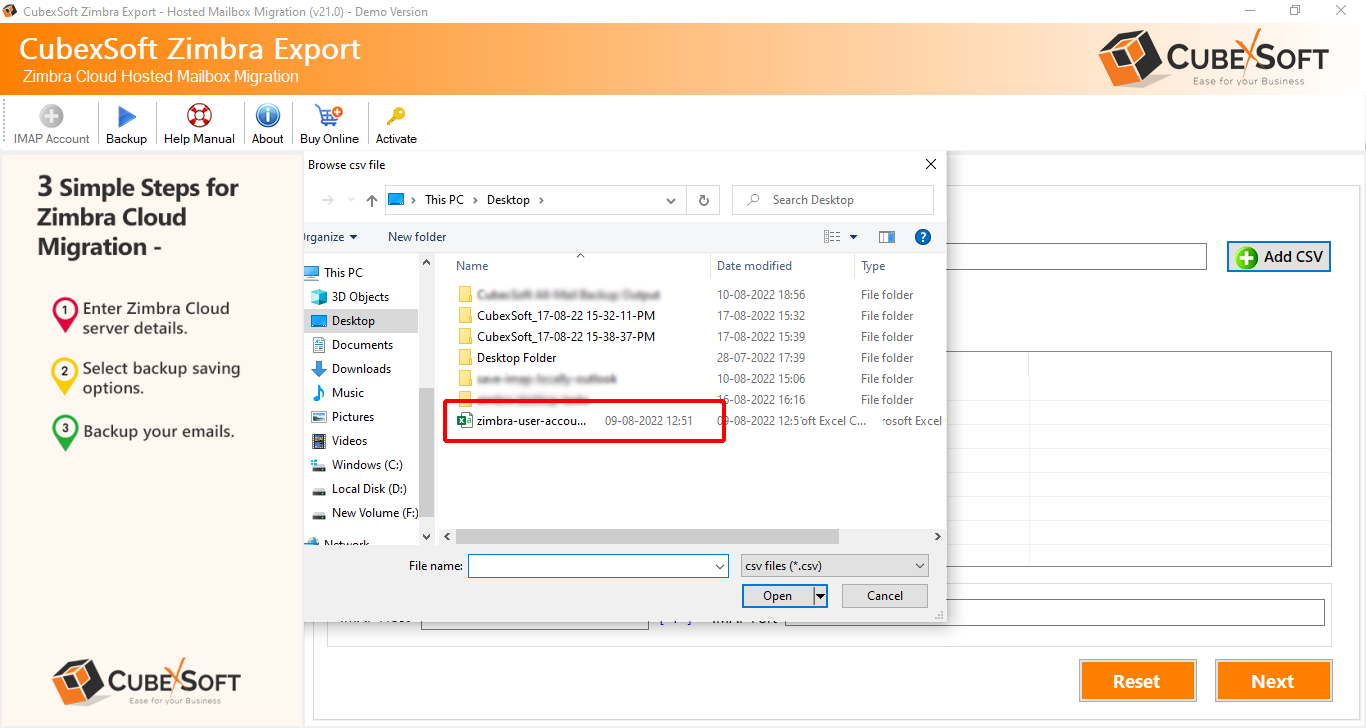Image resolution: width=1366 pixels, height=728 pixels.
Task: Click the orange Reset button
Action: (1137, 681)
